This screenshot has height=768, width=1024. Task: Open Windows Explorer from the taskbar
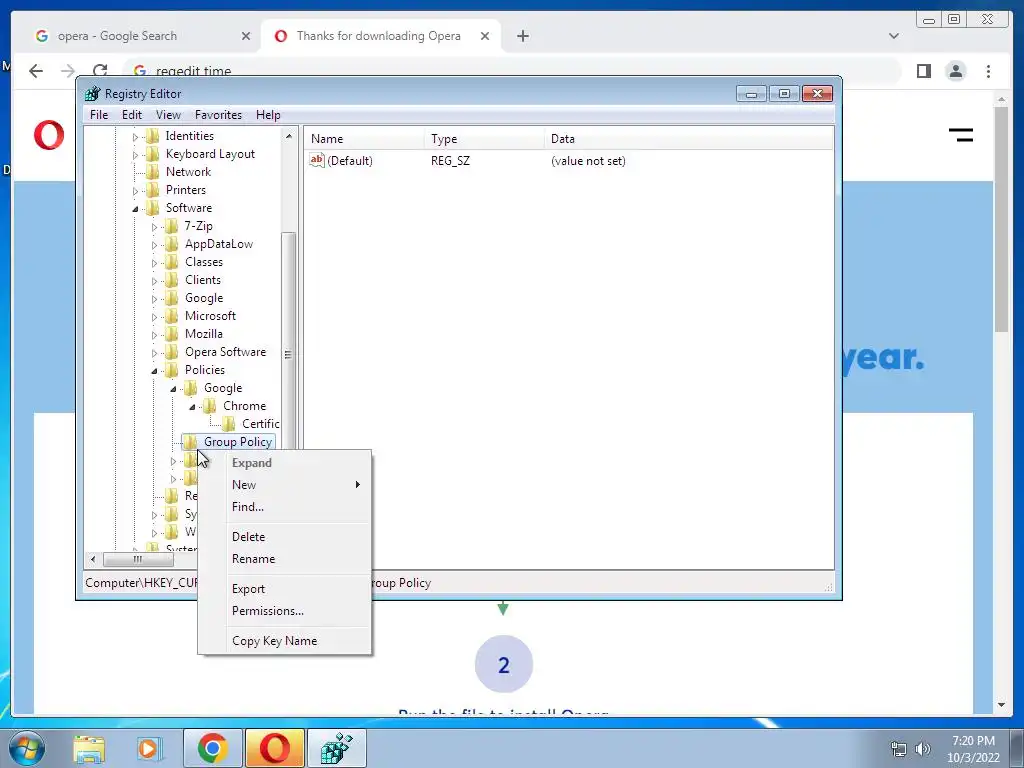(89, 748)
